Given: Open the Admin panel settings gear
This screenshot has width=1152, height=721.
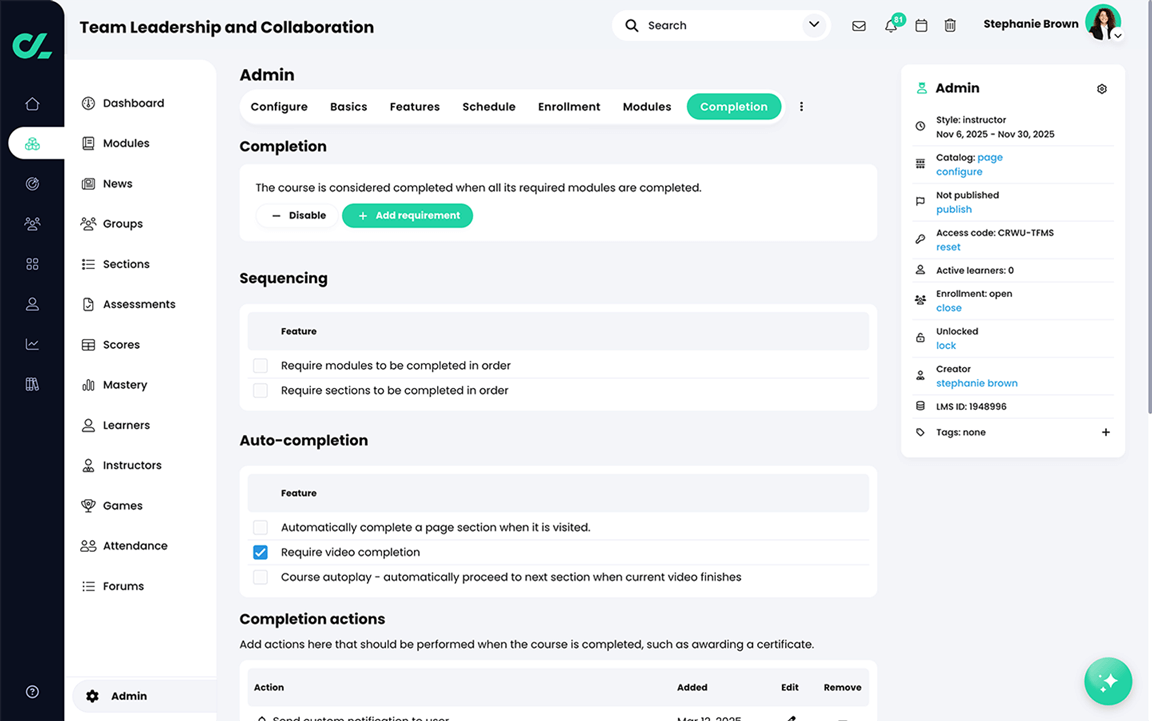Looking at the screenshot, I should point(1101,88).
